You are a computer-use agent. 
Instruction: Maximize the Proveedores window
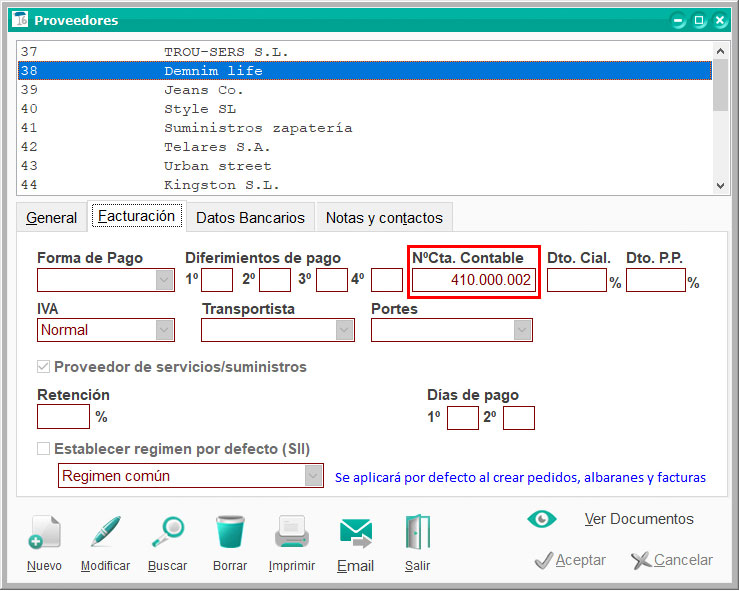[x=699, y=20]
